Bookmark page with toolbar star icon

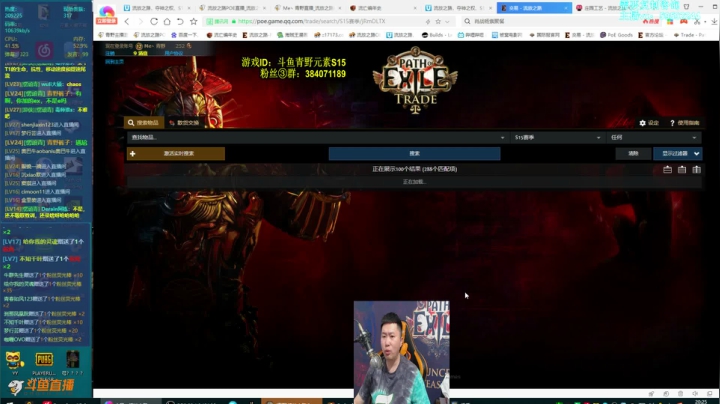[194, 22]
